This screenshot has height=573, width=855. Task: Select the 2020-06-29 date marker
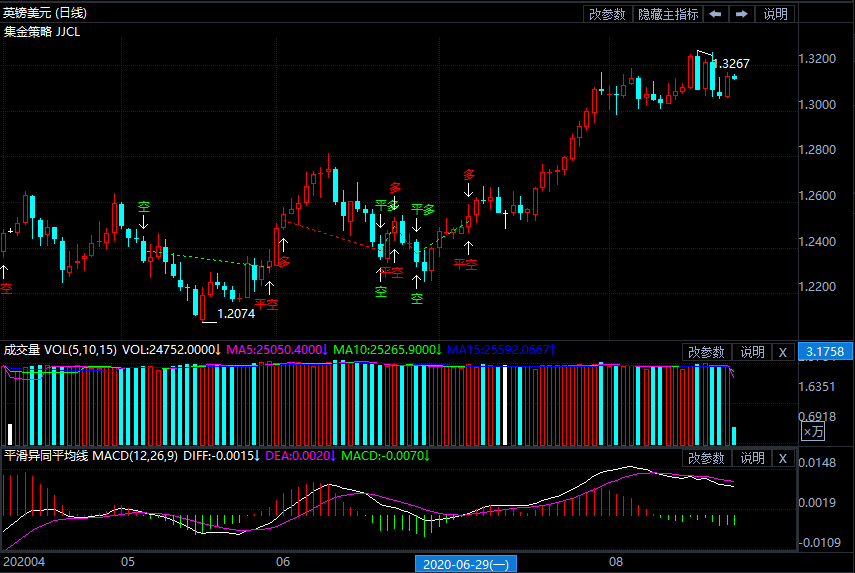(465, 564)
